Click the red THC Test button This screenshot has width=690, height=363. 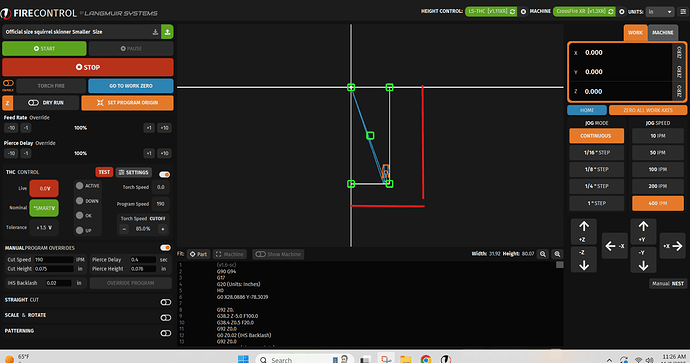pyautogui.click(x=104, y=172)
